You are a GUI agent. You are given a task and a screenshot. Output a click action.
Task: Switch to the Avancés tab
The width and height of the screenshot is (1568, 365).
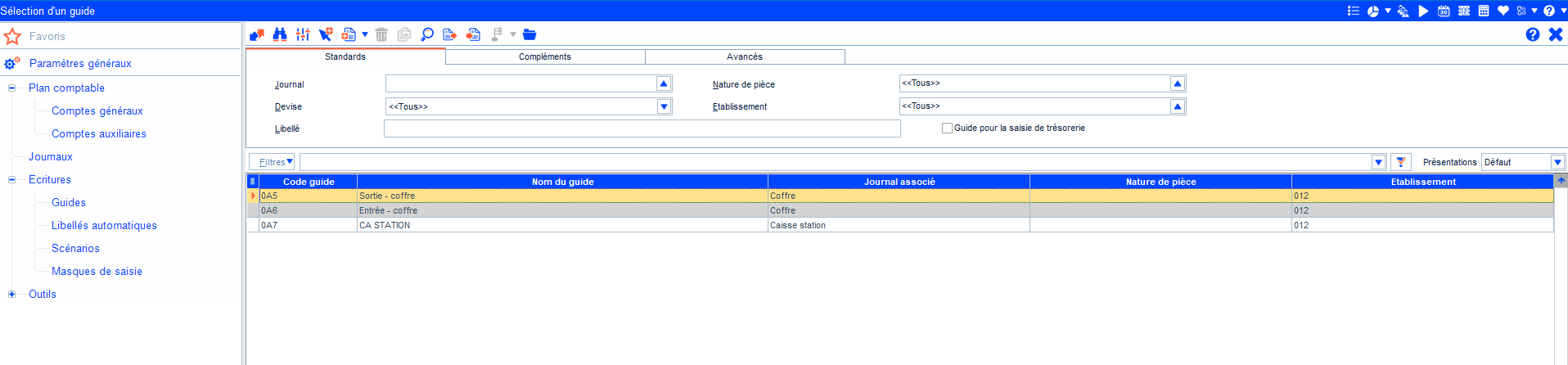coord(745,56)
